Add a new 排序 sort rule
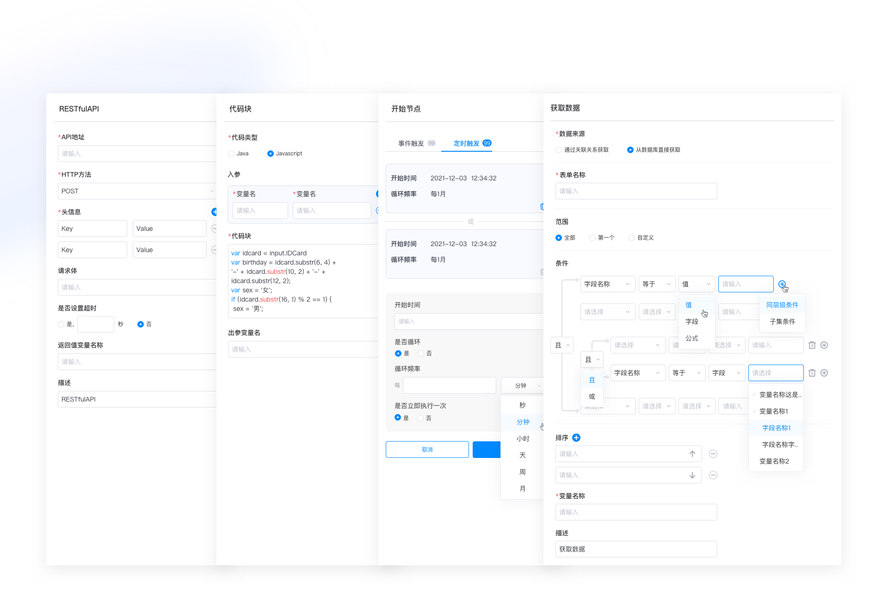 [x=576, y=437]
